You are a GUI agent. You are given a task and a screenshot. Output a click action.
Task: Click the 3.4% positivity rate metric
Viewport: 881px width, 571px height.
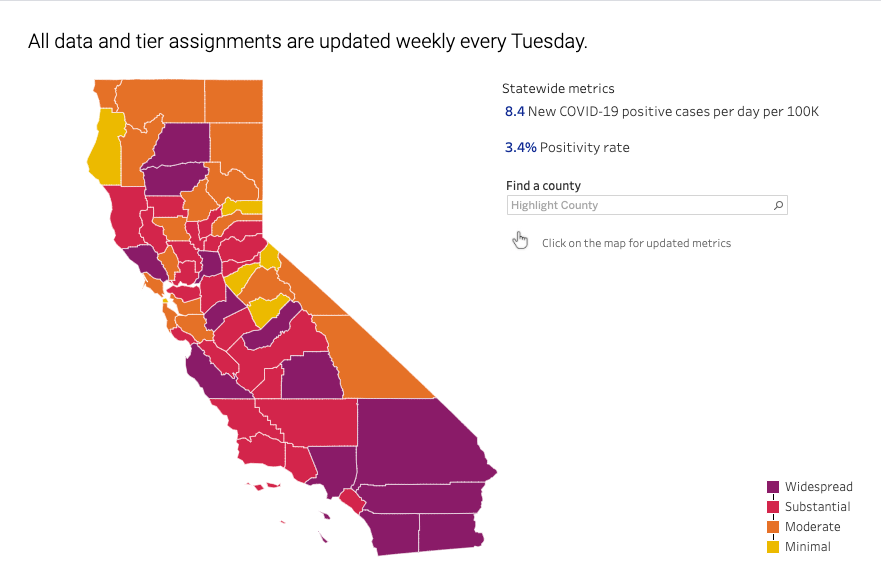coord(521,148)
